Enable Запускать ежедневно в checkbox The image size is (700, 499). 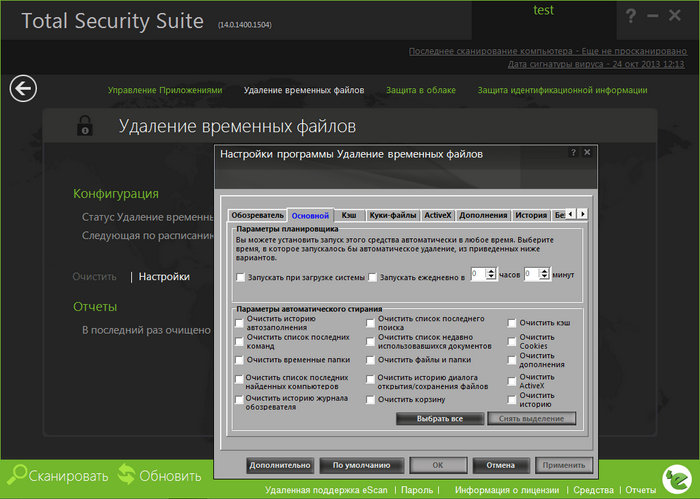click(x=372, y=277)
